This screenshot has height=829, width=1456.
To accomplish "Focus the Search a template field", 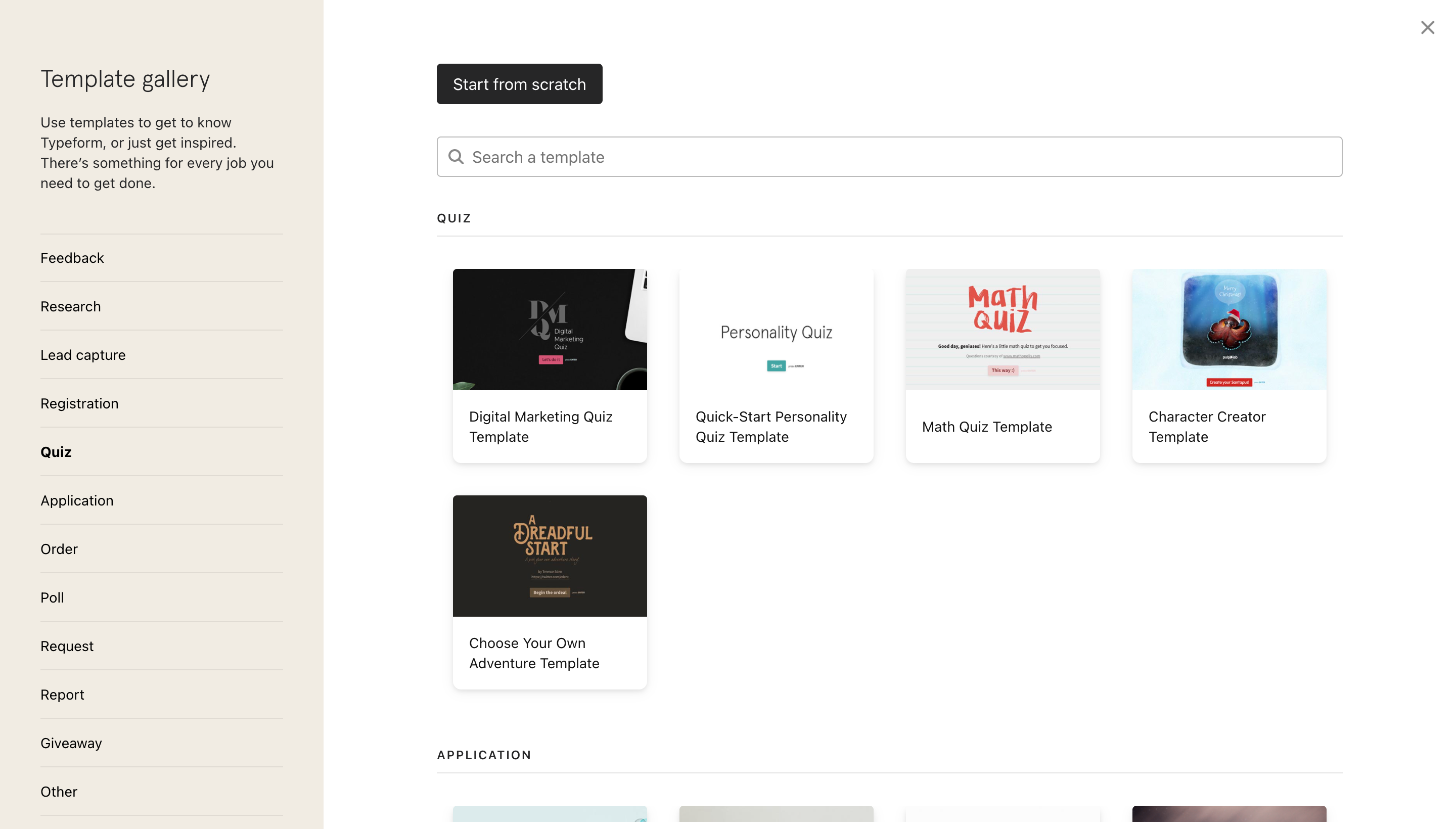I will (889, 157).
